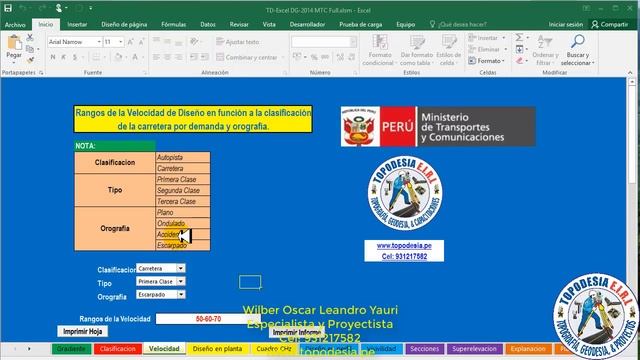640x360 pixels.
Task: Open Tipo dropdown showing Primera Clase
Action: [x=181, y=281]
